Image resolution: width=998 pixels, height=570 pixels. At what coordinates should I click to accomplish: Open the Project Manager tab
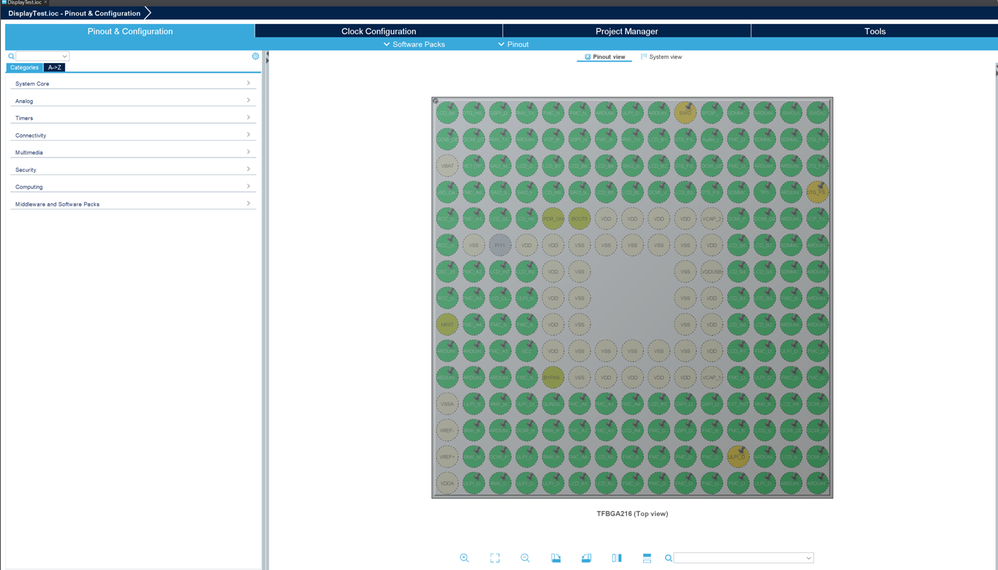click(626, 31)
